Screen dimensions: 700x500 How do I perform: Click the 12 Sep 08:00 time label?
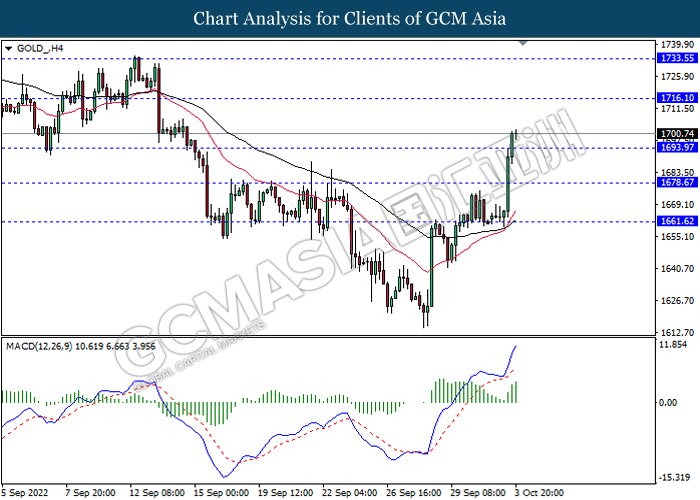157,493
